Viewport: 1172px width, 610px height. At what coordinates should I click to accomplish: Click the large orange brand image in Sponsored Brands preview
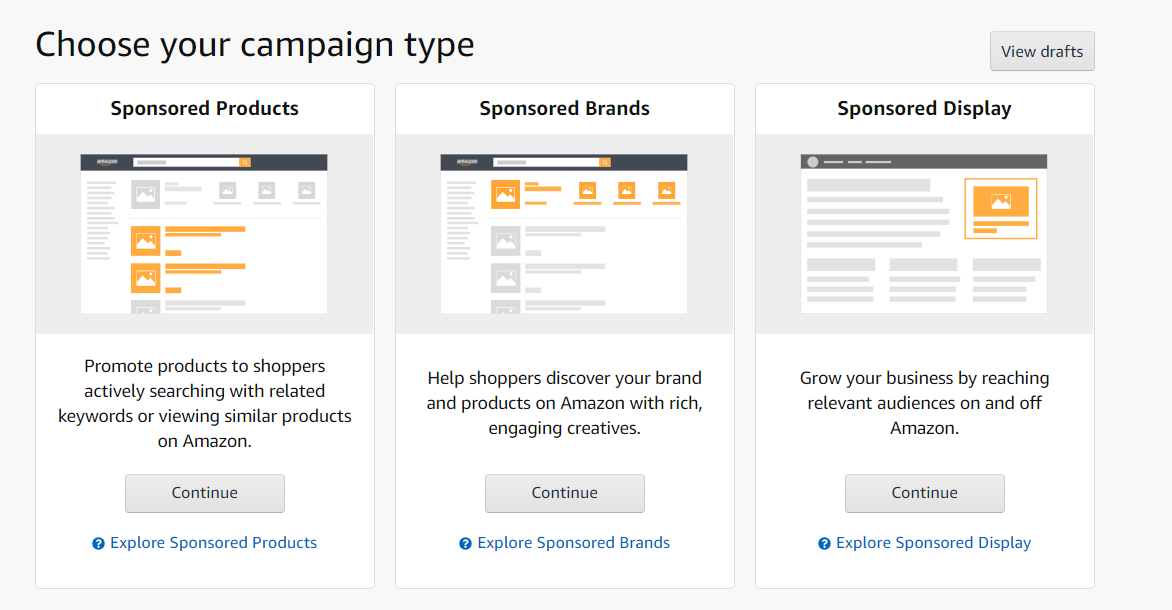pyautogui.click(x=505, y=194)
